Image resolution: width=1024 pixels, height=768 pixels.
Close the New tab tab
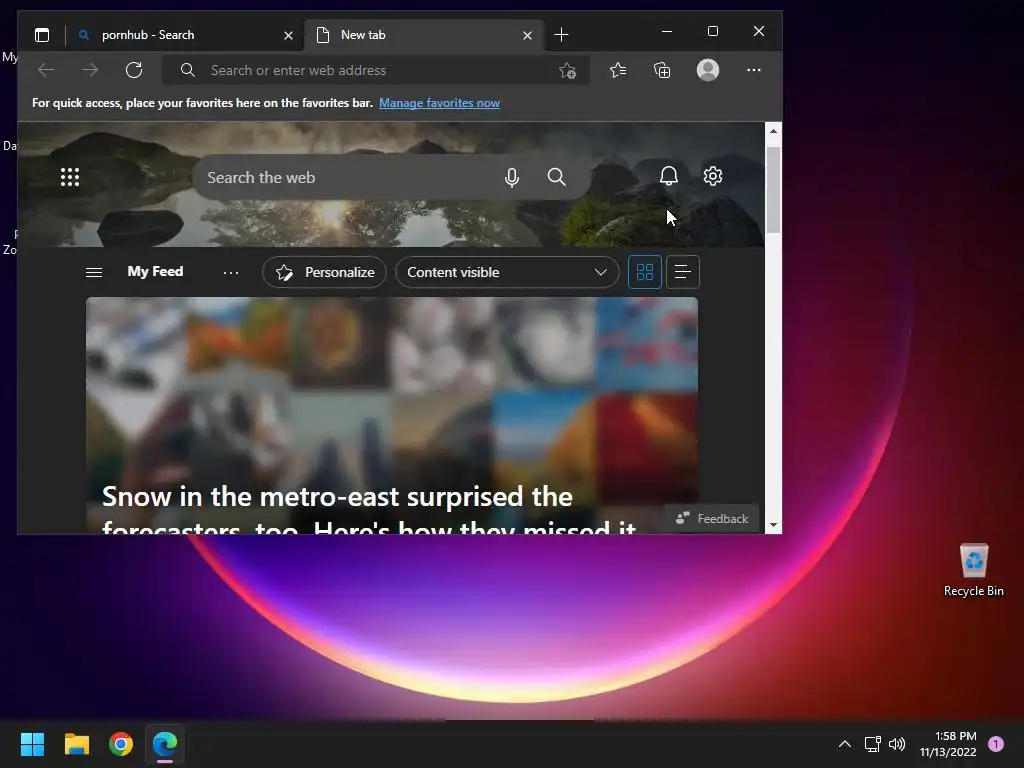click(527, 35)
